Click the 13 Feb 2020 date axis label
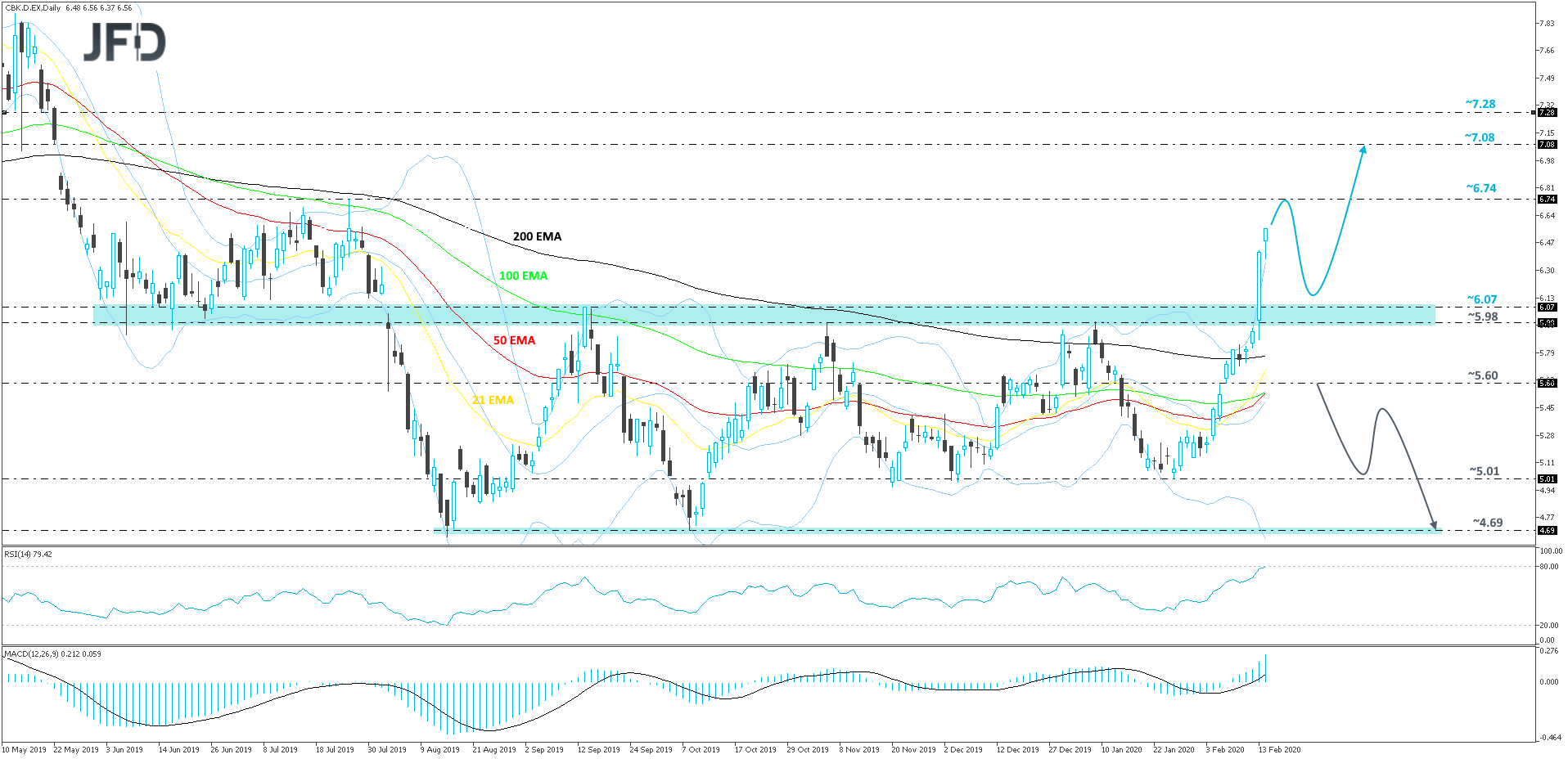Image resolution: width=1568 pixels, height=759 pixels. pos(1280,748)
